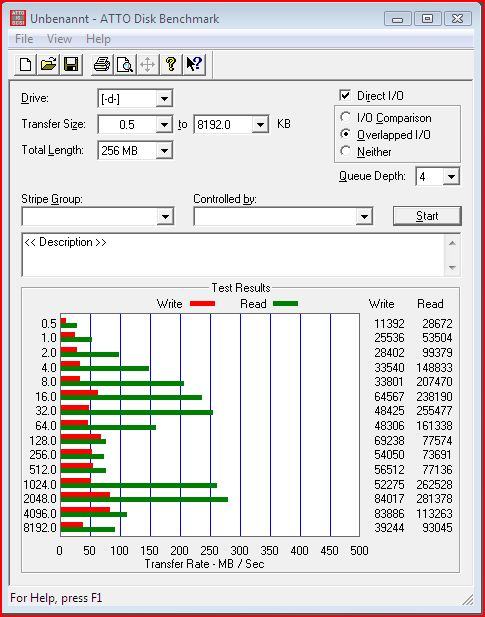Click the read value 93045

(x=437, y=527)
